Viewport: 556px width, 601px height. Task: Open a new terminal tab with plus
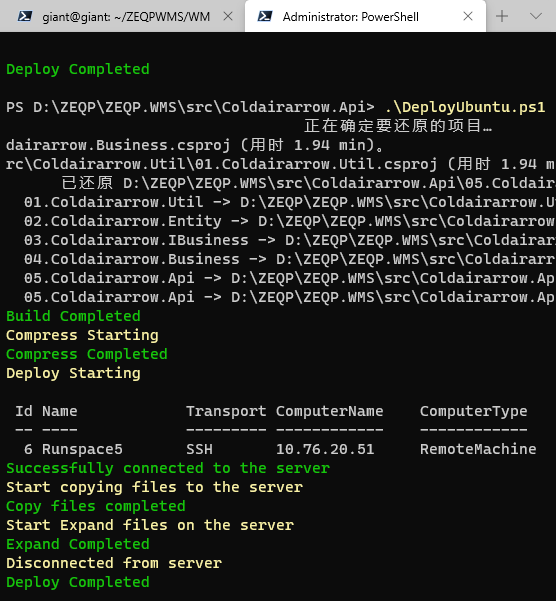[502, 16]
